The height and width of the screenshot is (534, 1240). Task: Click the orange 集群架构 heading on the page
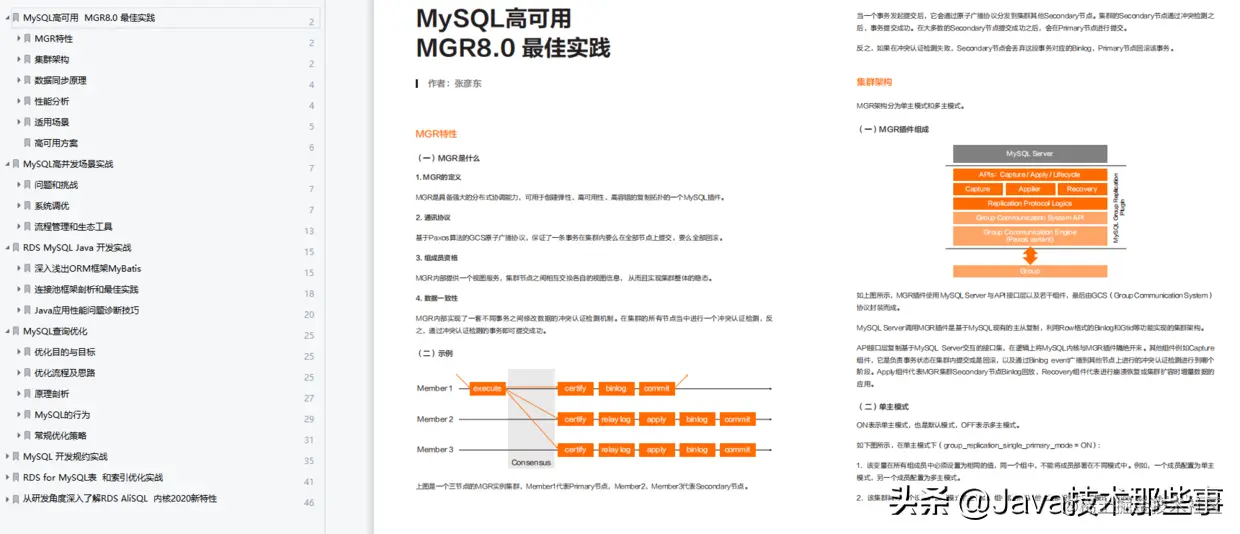[874, 82]
